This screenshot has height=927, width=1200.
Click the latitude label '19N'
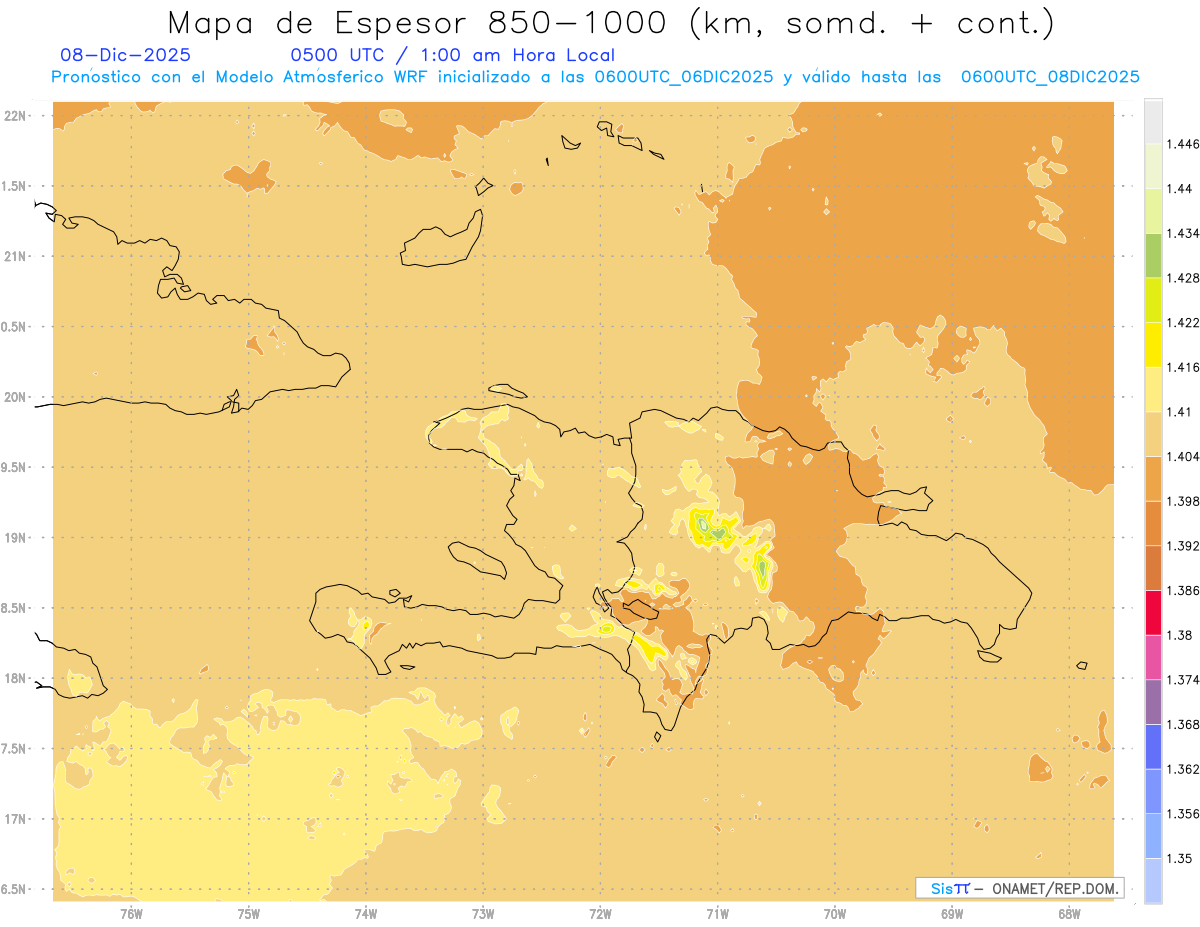click(x=15, y=537)
